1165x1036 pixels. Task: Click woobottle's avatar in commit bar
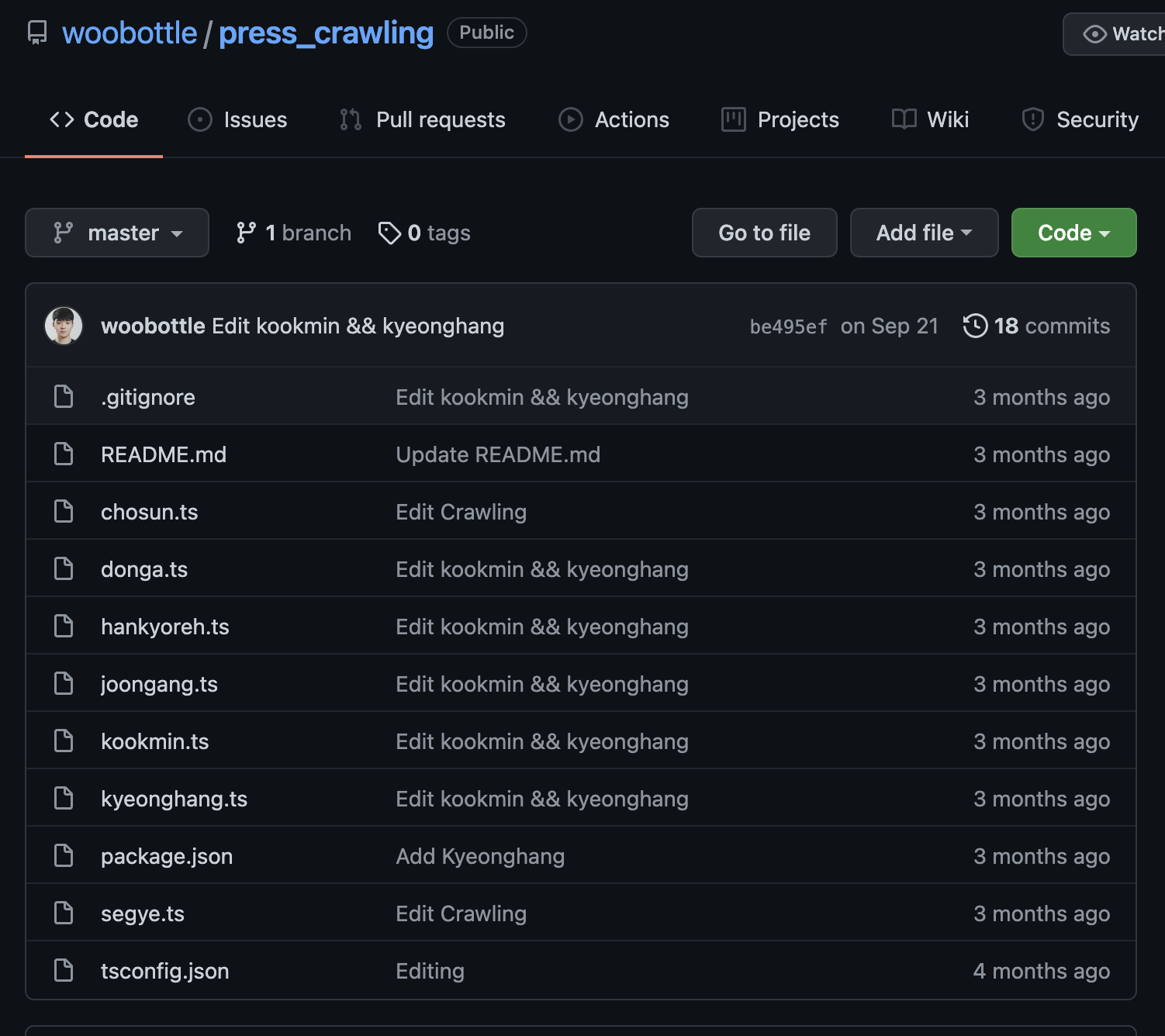pos(64,326)
